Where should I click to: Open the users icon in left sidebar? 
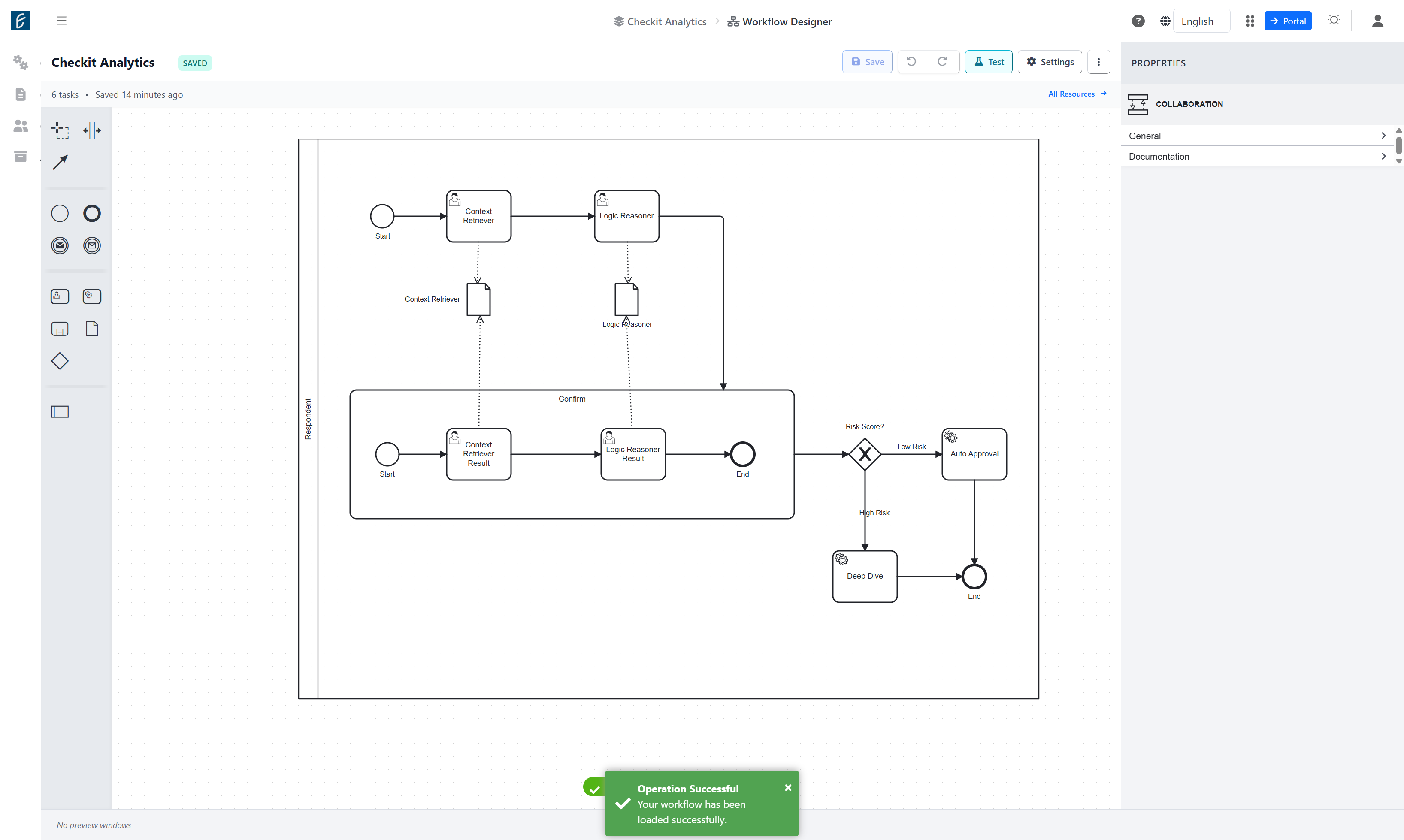coord(20,126)
